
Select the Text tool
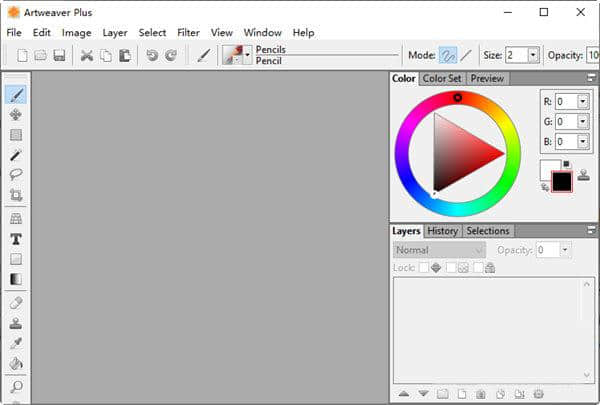(16, 239)
